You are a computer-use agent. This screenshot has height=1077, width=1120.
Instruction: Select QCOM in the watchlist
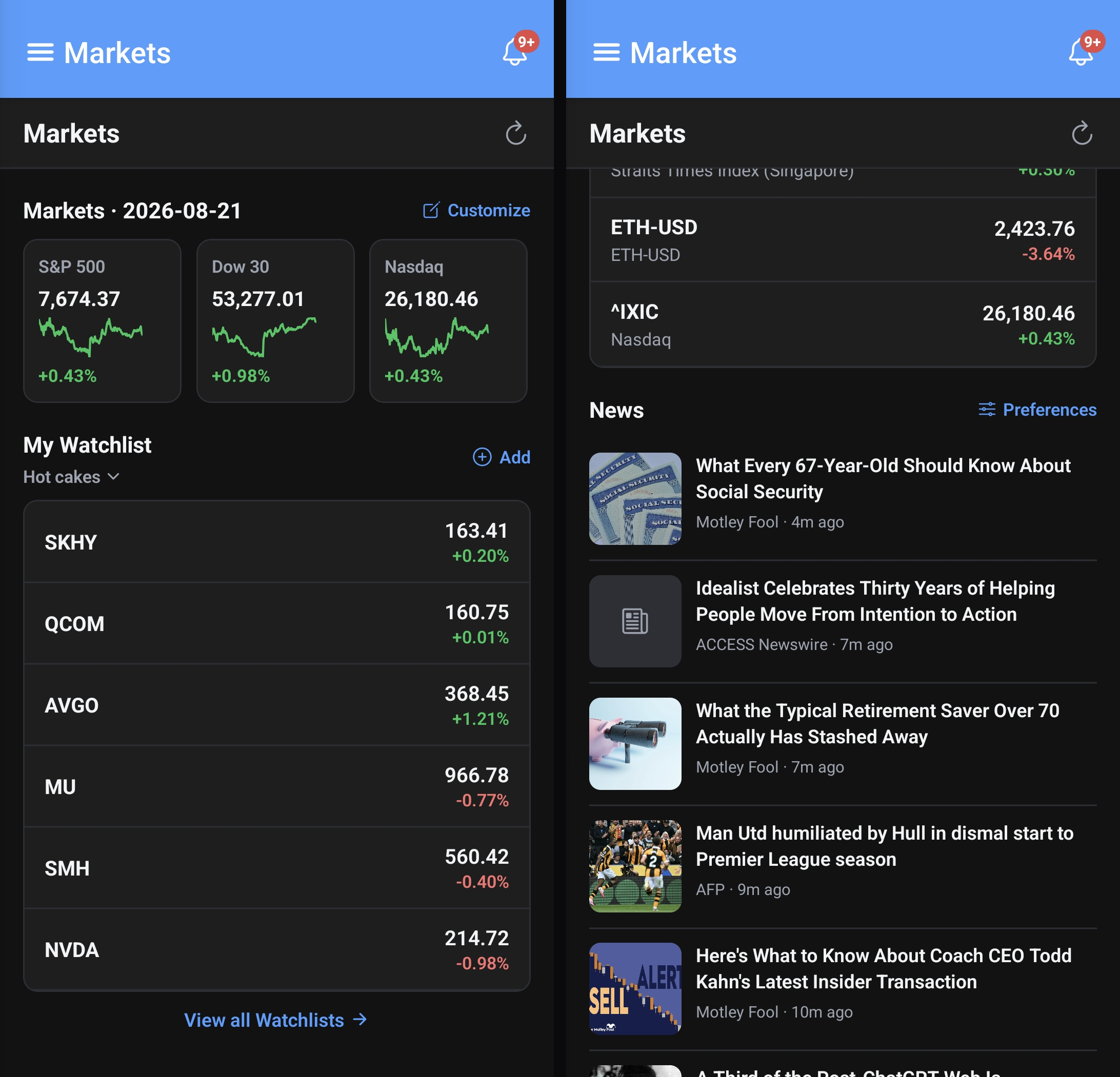(x=277, y=623)
